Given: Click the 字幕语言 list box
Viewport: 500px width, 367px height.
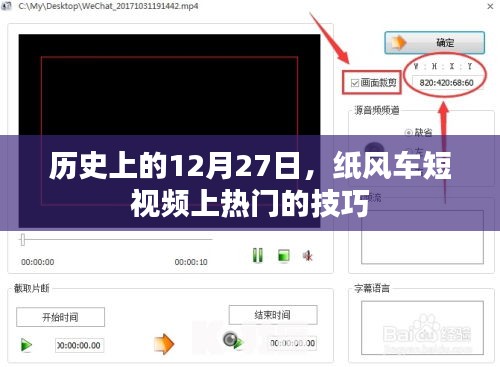Looking at the screenshot, I should pos(422,328).
